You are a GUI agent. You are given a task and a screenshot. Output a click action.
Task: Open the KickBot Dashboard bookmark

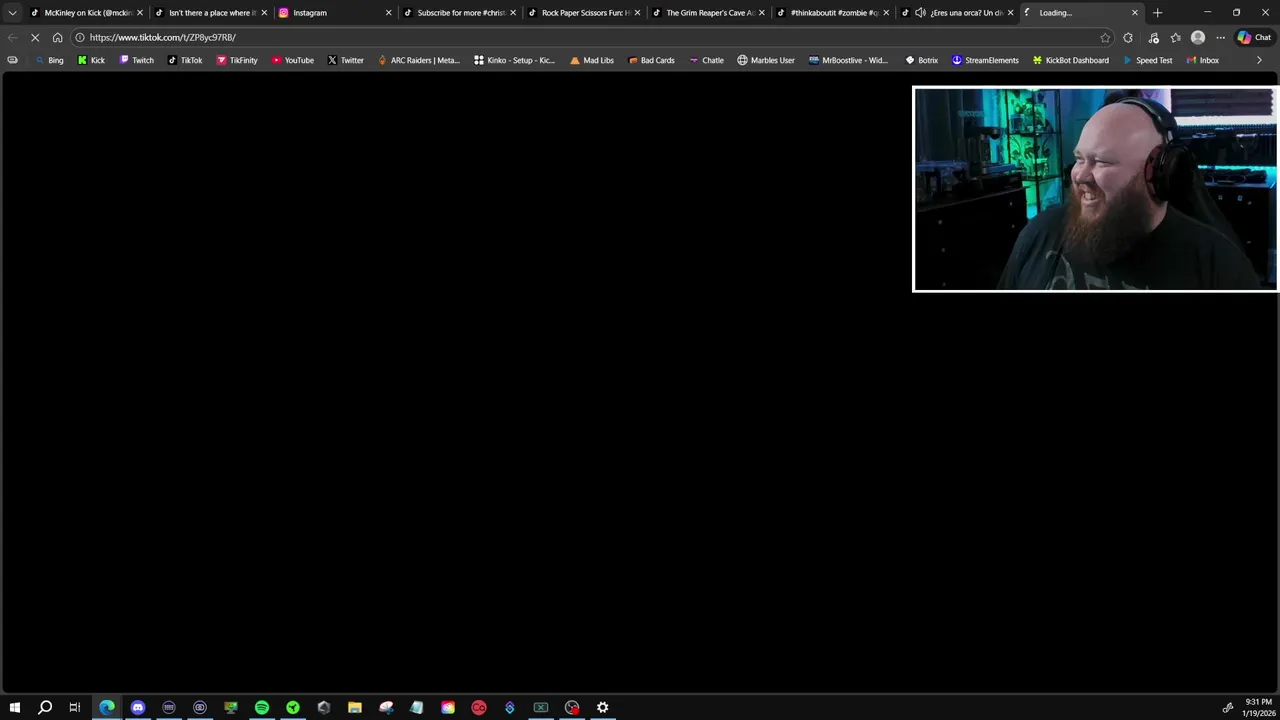tap(1071, 60)
